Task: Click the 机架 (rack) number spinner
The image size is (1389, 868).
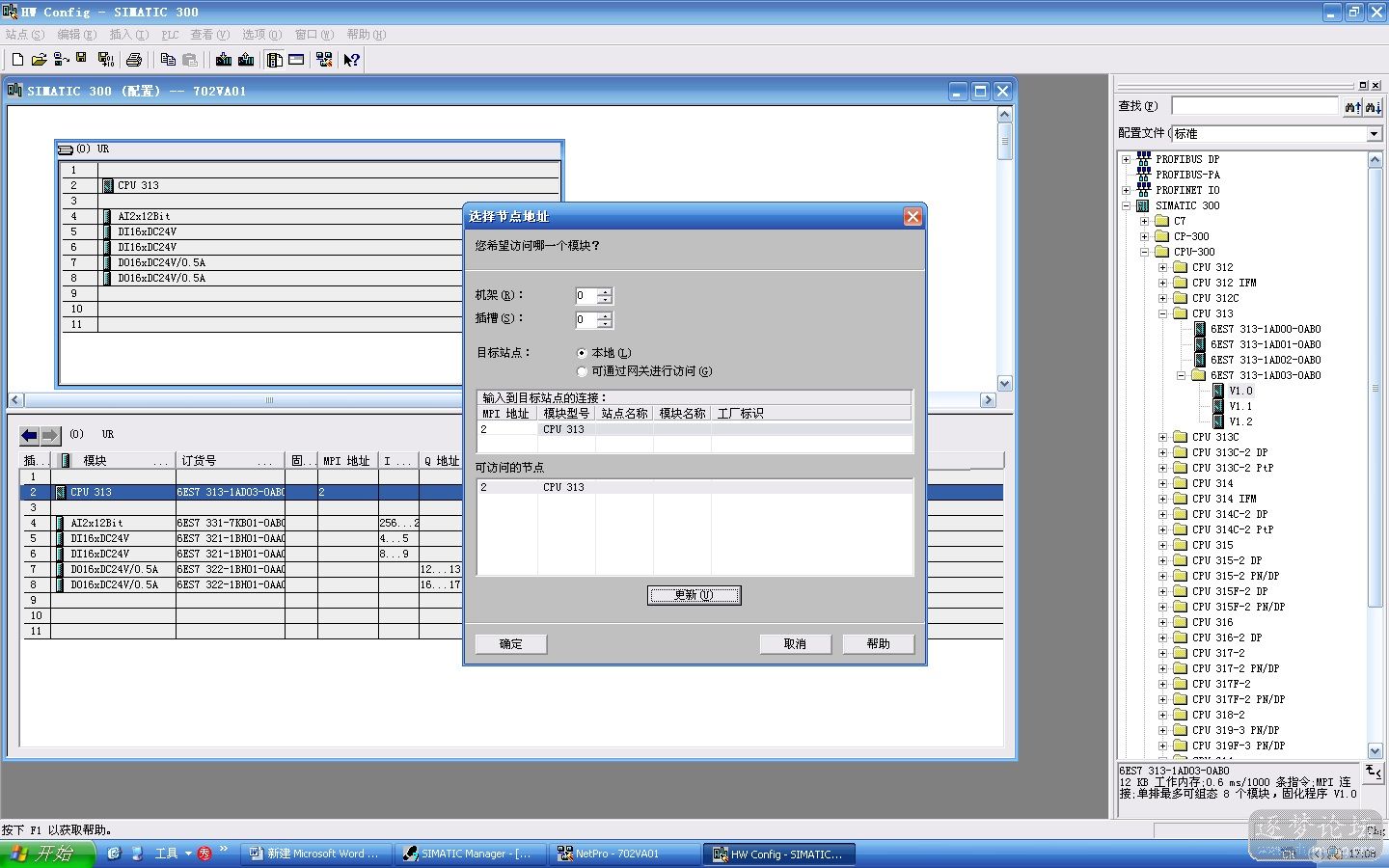Action: [605, 296]
